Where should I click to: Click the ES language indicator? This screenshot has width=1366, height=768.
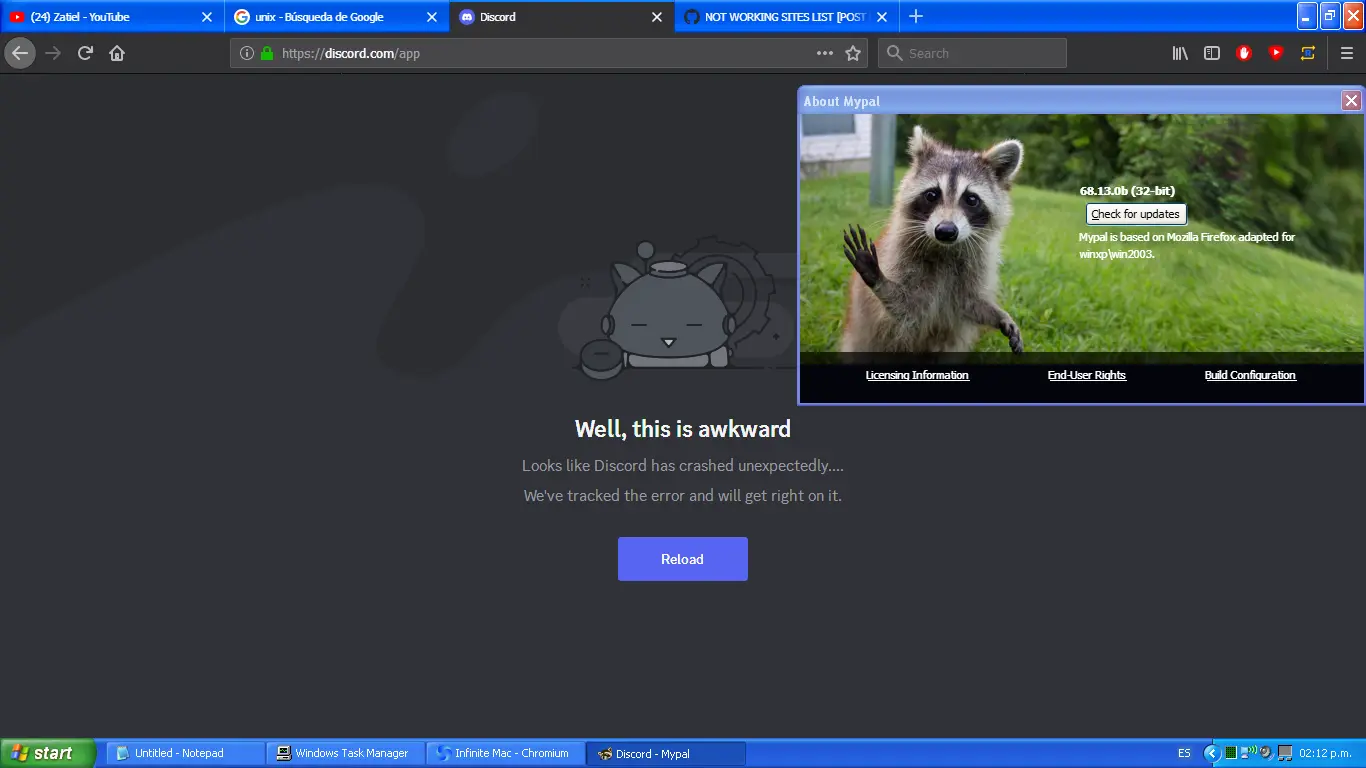pos(1184,753)
